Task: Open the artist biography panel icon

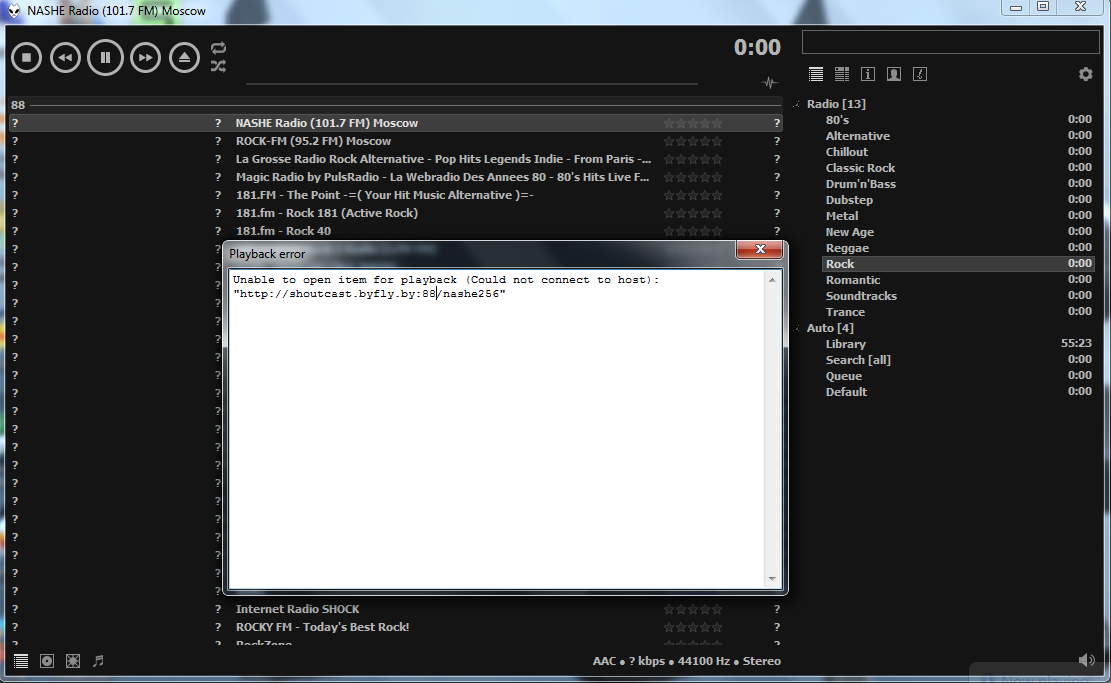Action: (894, 74)
